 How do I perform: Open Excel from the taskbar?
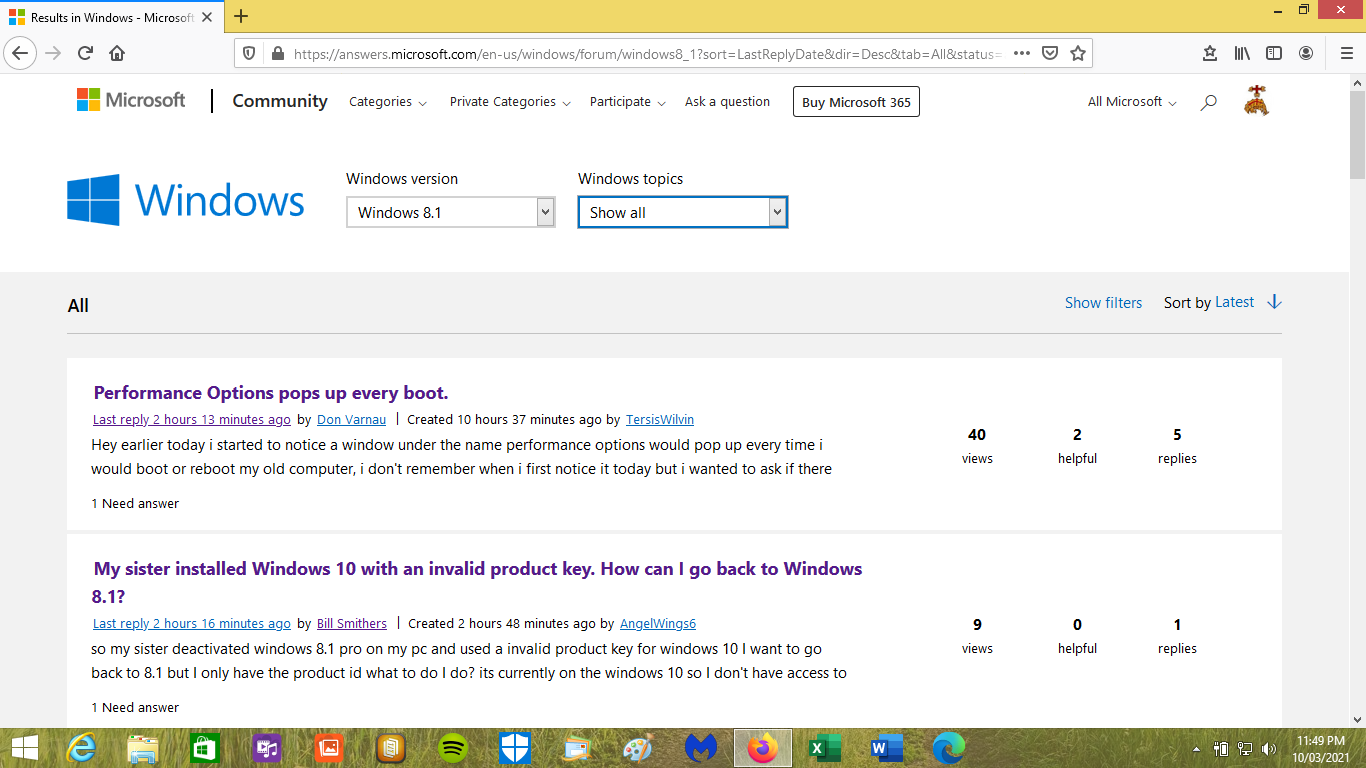coord(825,748)
